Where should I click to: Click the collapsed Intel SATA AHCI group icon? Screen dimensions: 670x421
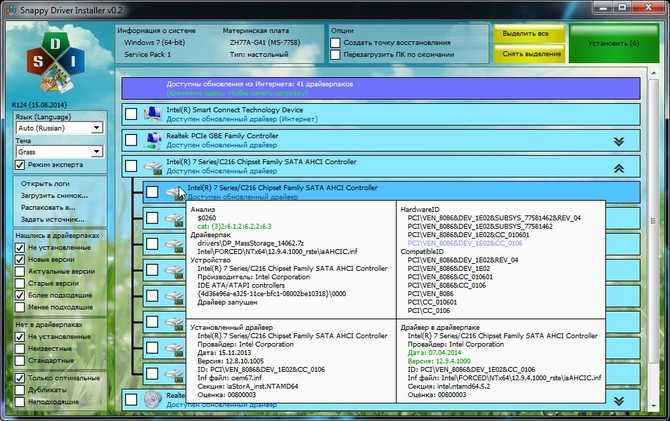[152, 166]
